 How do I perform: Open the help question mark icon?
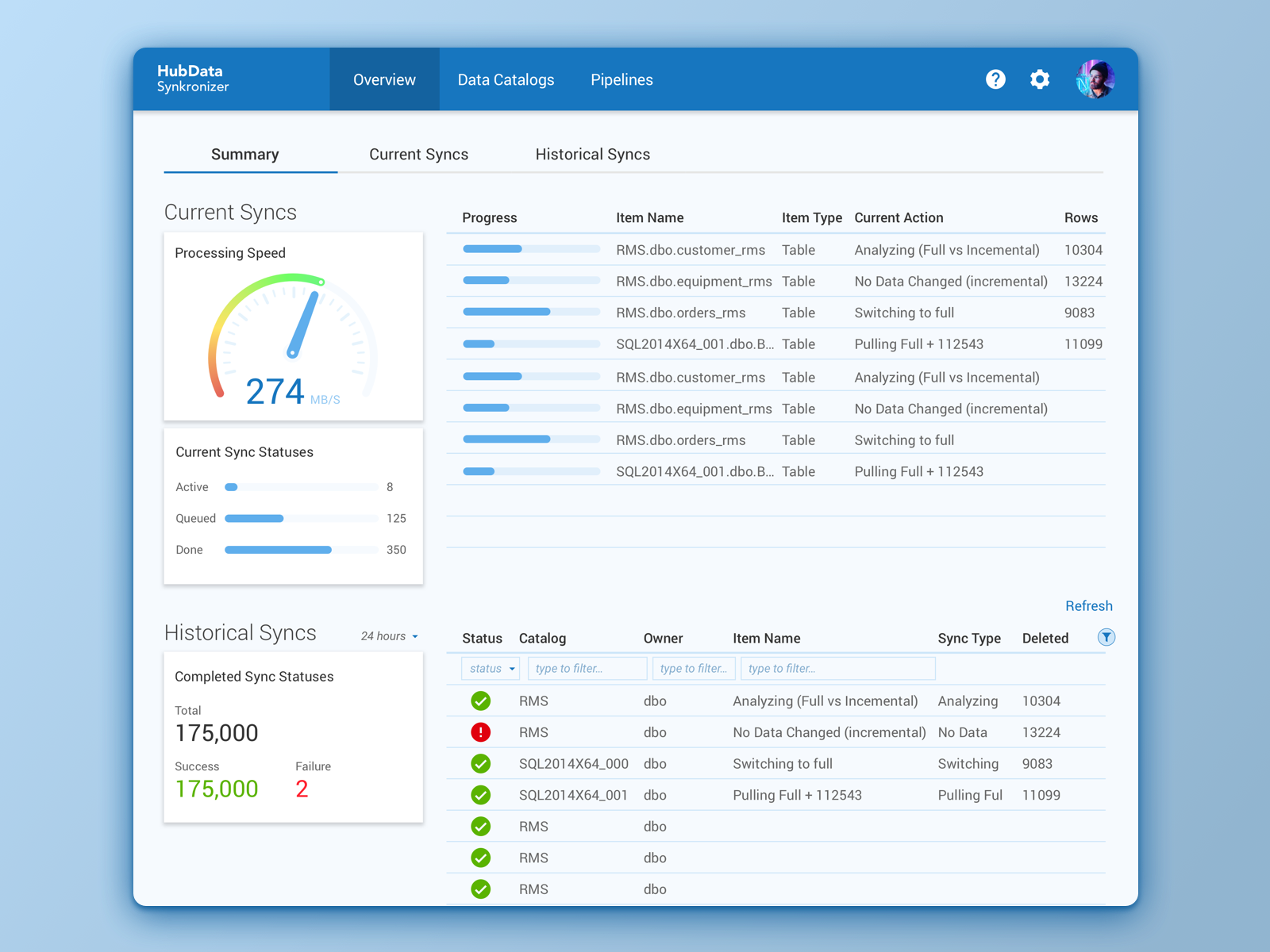[x=995, y=79]
